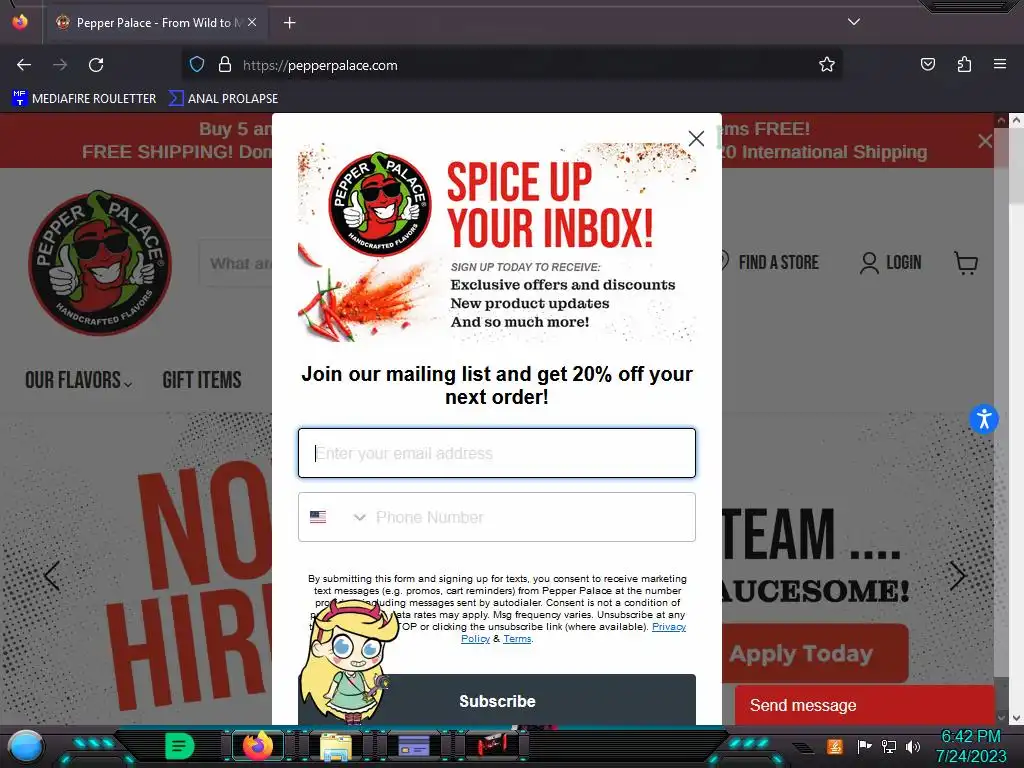Reload the Pepper Palace page
Screen dimensions: 1024x768
point(96,65)
